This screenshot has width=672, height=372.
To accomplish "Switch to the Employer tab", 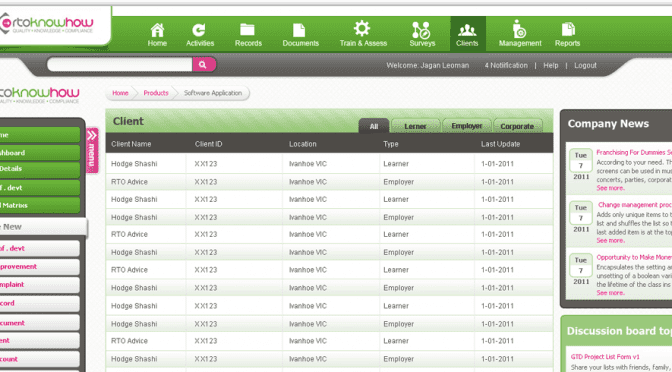I will tap(467, 126).
